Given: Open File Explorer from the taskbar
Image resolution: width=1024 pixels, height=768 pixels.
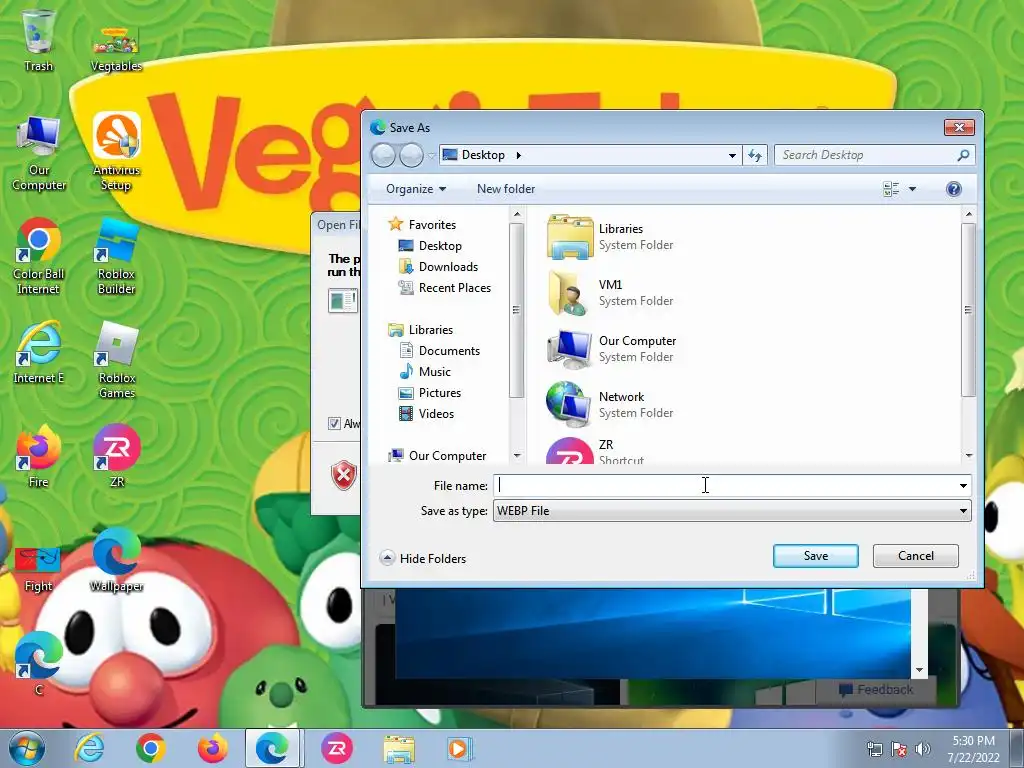Looking at the screenshot, I should point(398,748).
